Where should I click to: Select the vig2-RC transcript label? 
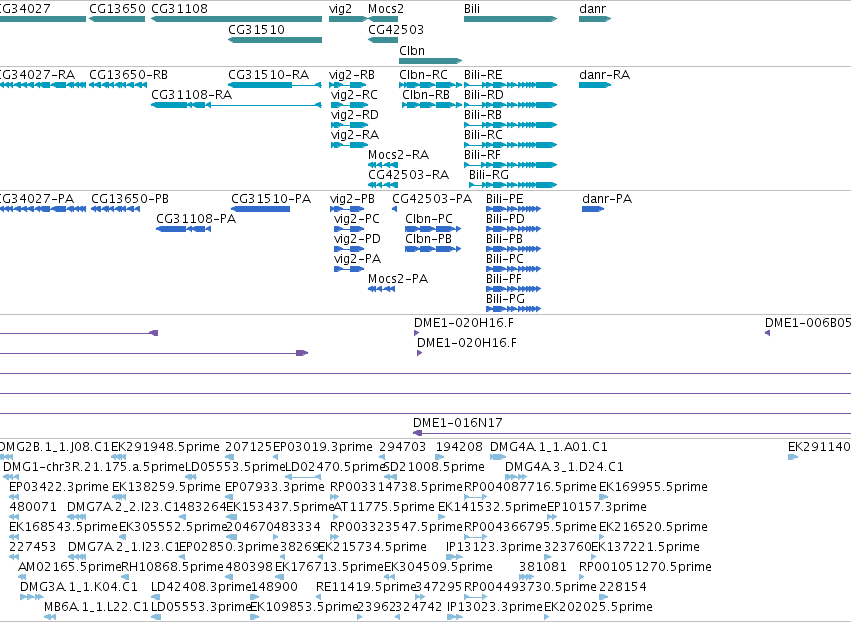coord(354,95)
